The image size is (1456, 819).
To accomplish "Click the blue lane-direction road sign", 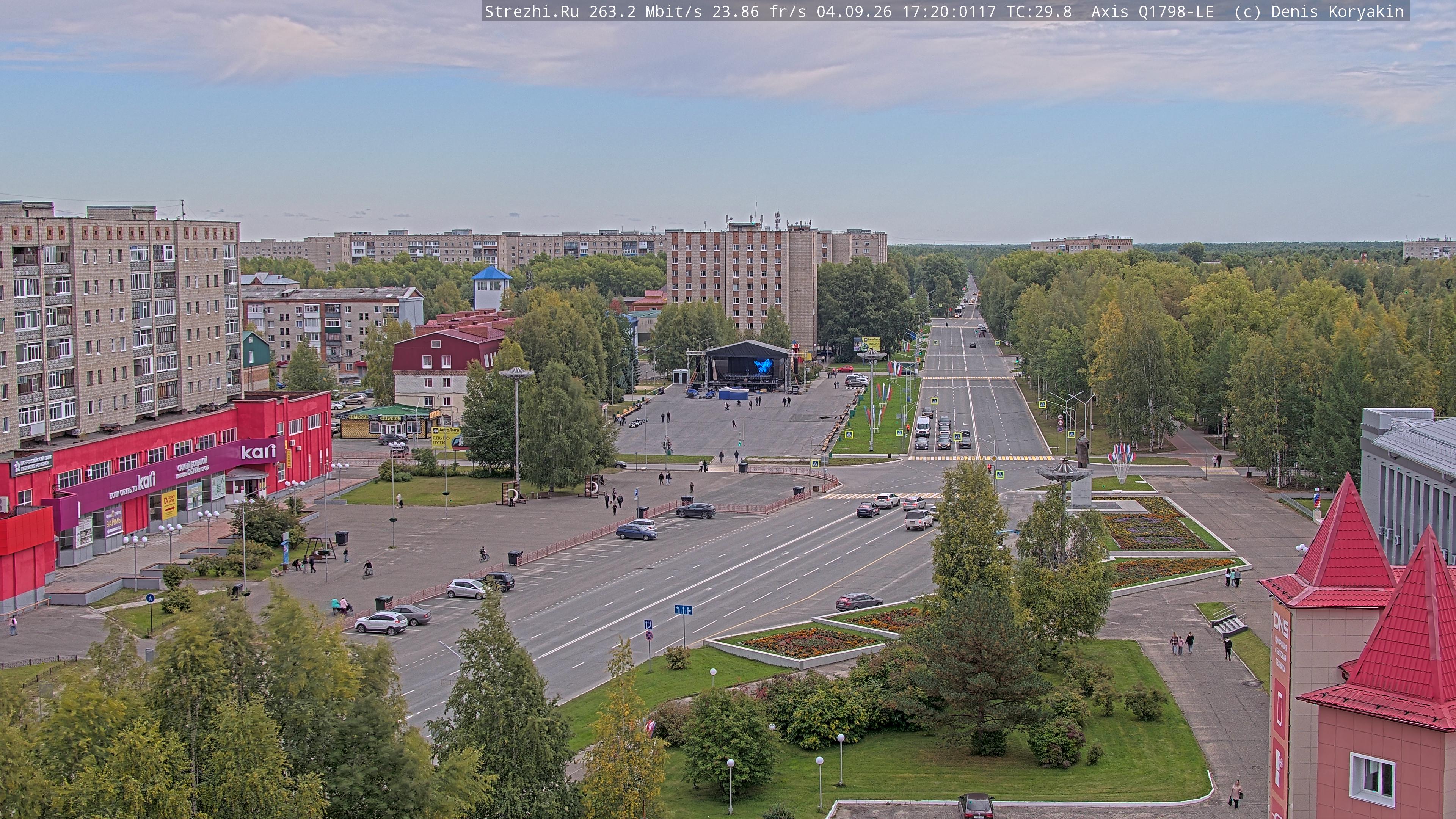I will click(683, 610).
